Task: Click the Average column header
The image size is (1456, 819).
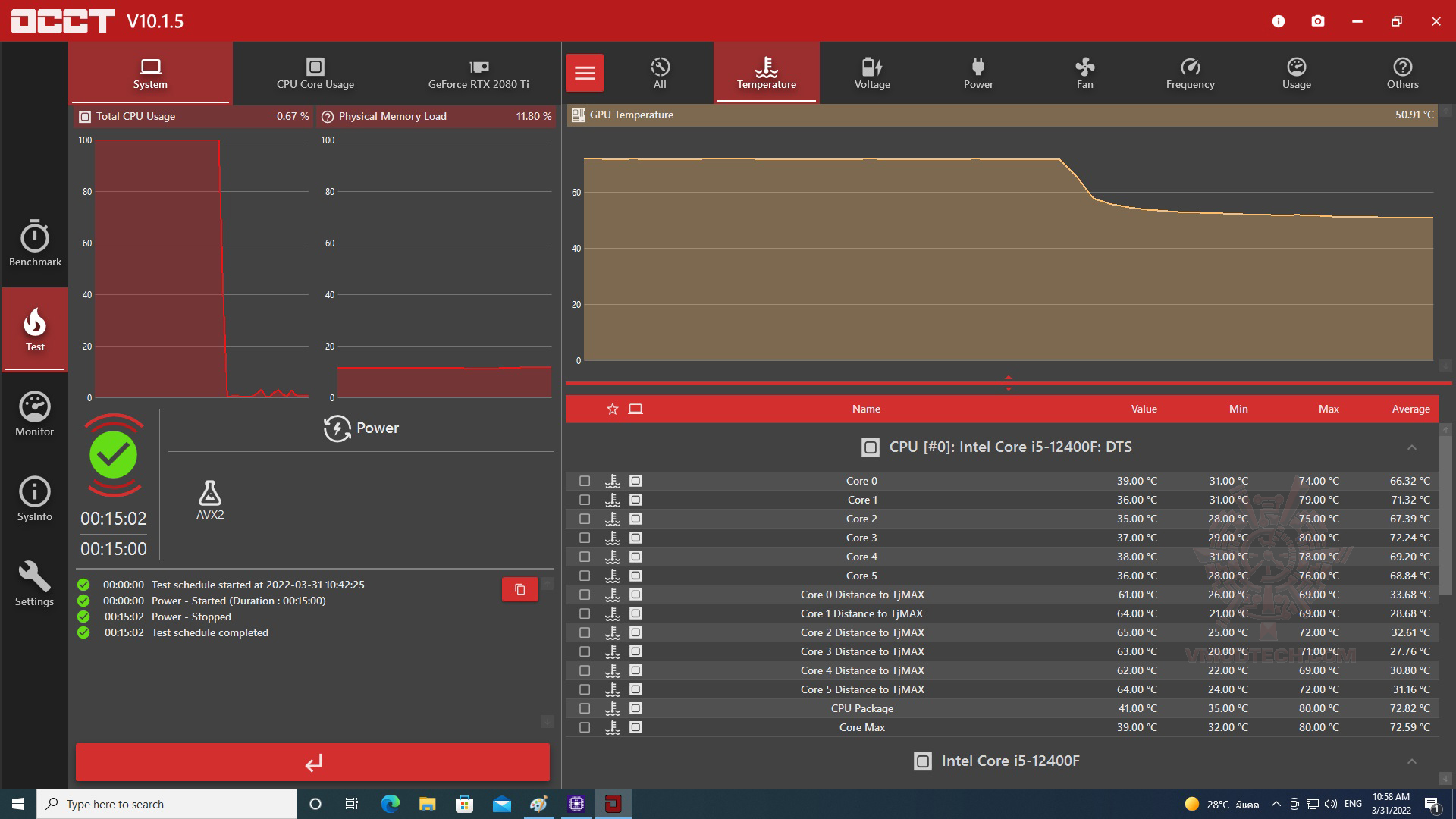Action: pyautogui.click(x=1410, y=409)
